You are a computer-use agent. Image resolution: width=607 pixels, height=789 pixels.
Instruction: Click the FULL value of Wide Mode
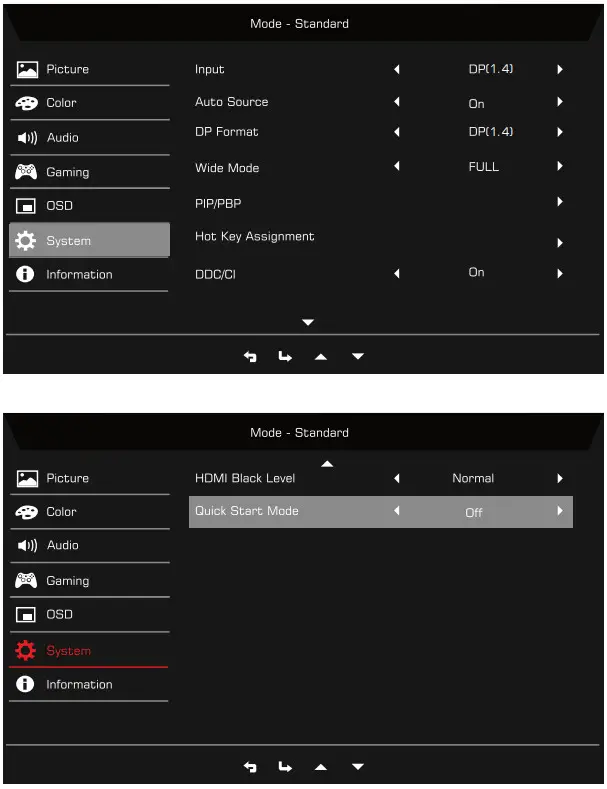[484, 167]
